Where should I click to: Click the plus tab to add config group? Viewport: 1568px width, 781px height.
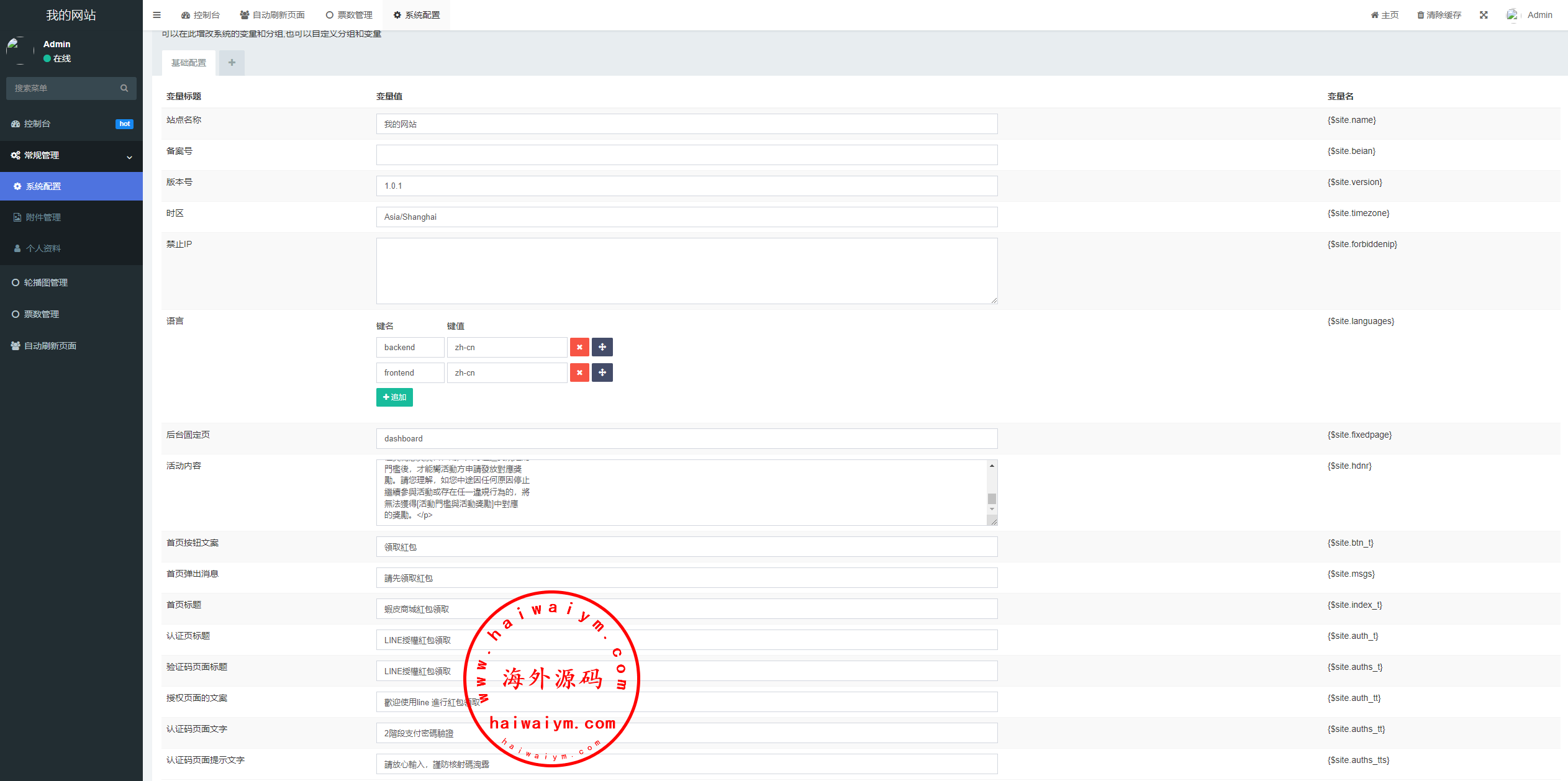232,63
